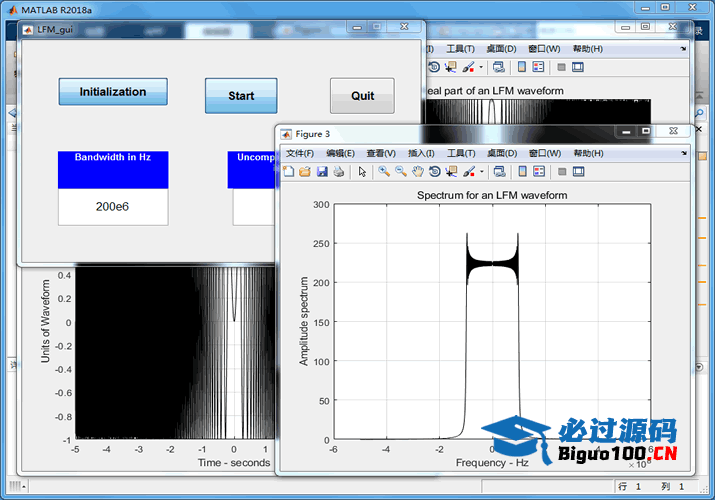Open 插入(I) menu in Figure 3
This screenshot has width=715, height=500.
(x=421, y=153)
